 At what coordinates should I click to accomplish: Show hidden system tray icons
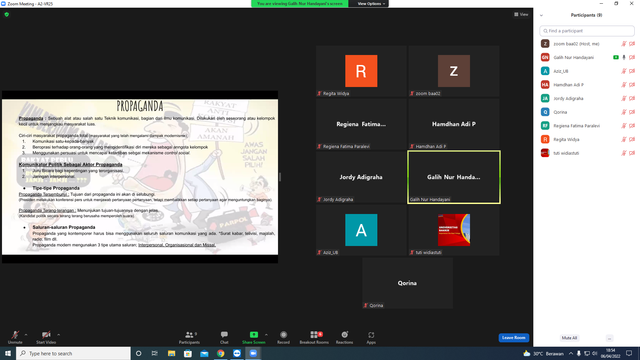pos(571,353)
